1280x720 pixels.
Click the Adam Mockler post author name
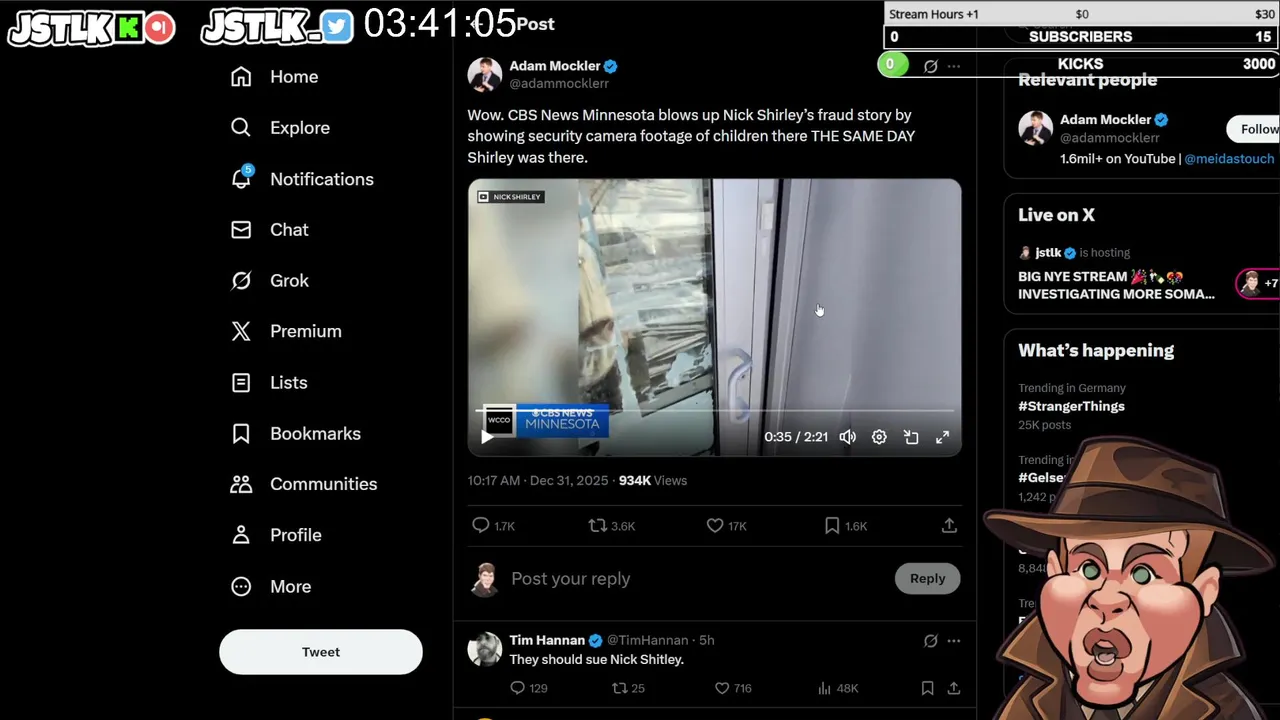coord(555,66)
